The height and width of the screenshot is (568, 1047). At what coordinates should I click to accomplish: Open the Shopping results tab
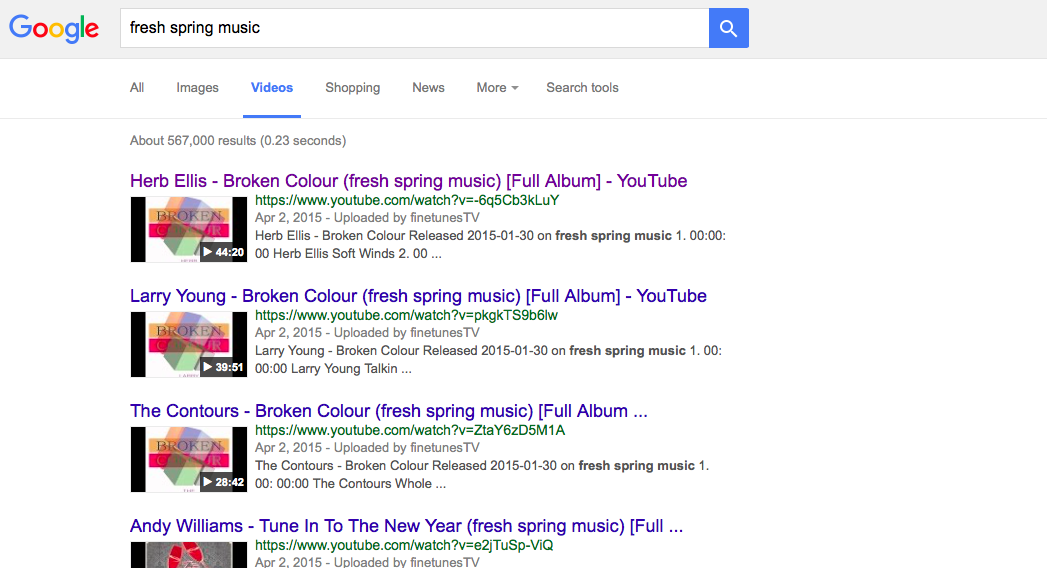click(x=352, y=88)
